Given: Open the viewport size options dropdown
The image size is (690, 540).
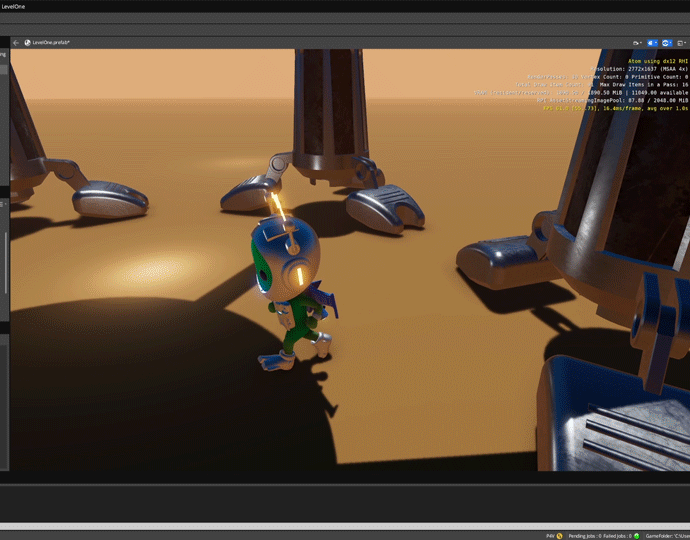Looking at the screenshot, I should click(x=681, y=43).
